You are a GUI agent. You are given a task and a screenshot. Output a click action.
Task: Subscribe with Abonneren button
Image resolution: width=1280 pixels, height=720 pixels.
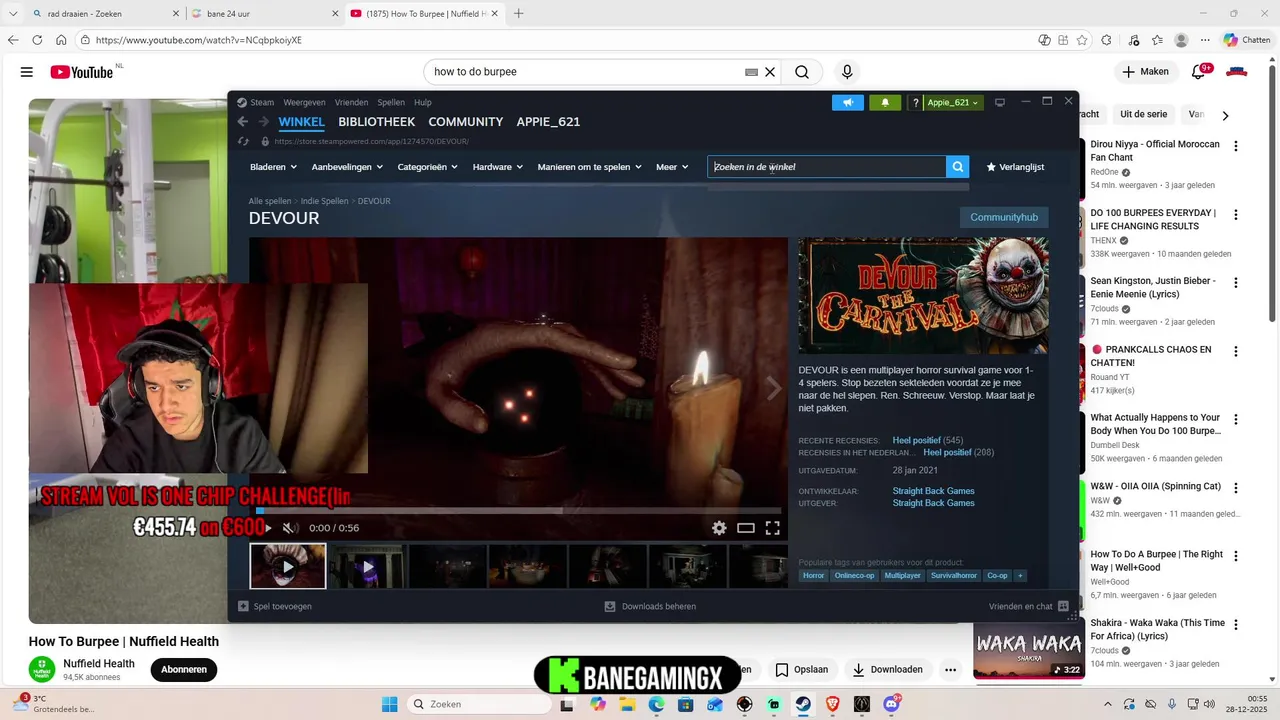pyautogui.click(x=184, y=670)
